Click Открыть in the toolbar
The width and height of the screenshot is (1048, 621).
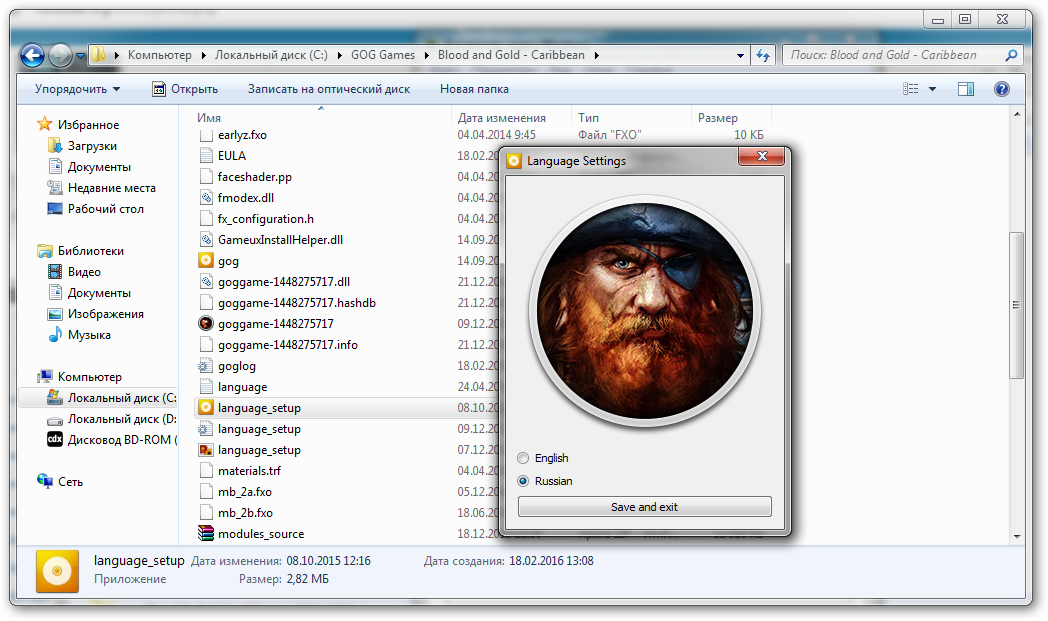point(185,89)
